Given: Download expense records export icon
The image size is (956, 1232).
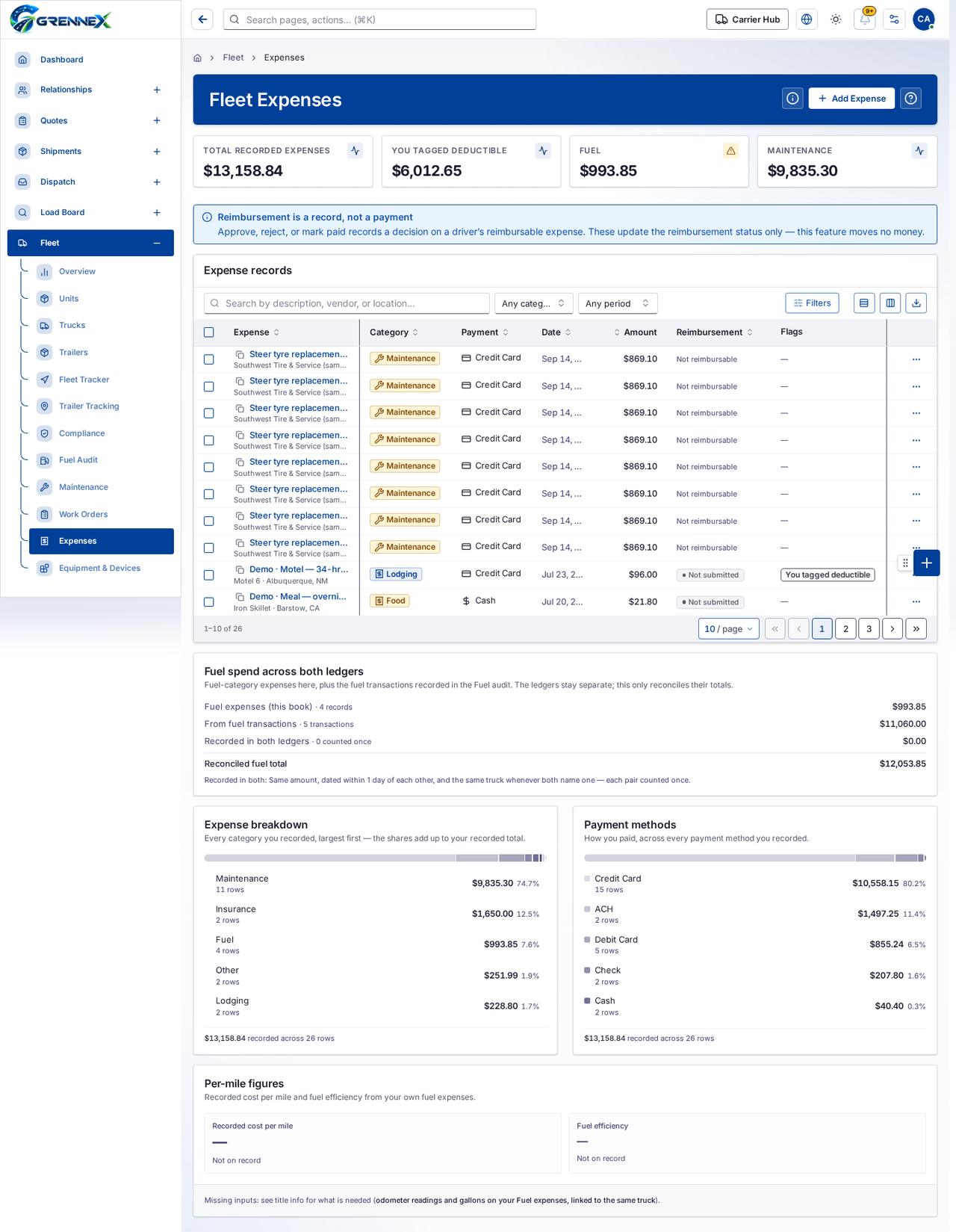Looking at the screenshot, I should point(916,303).
